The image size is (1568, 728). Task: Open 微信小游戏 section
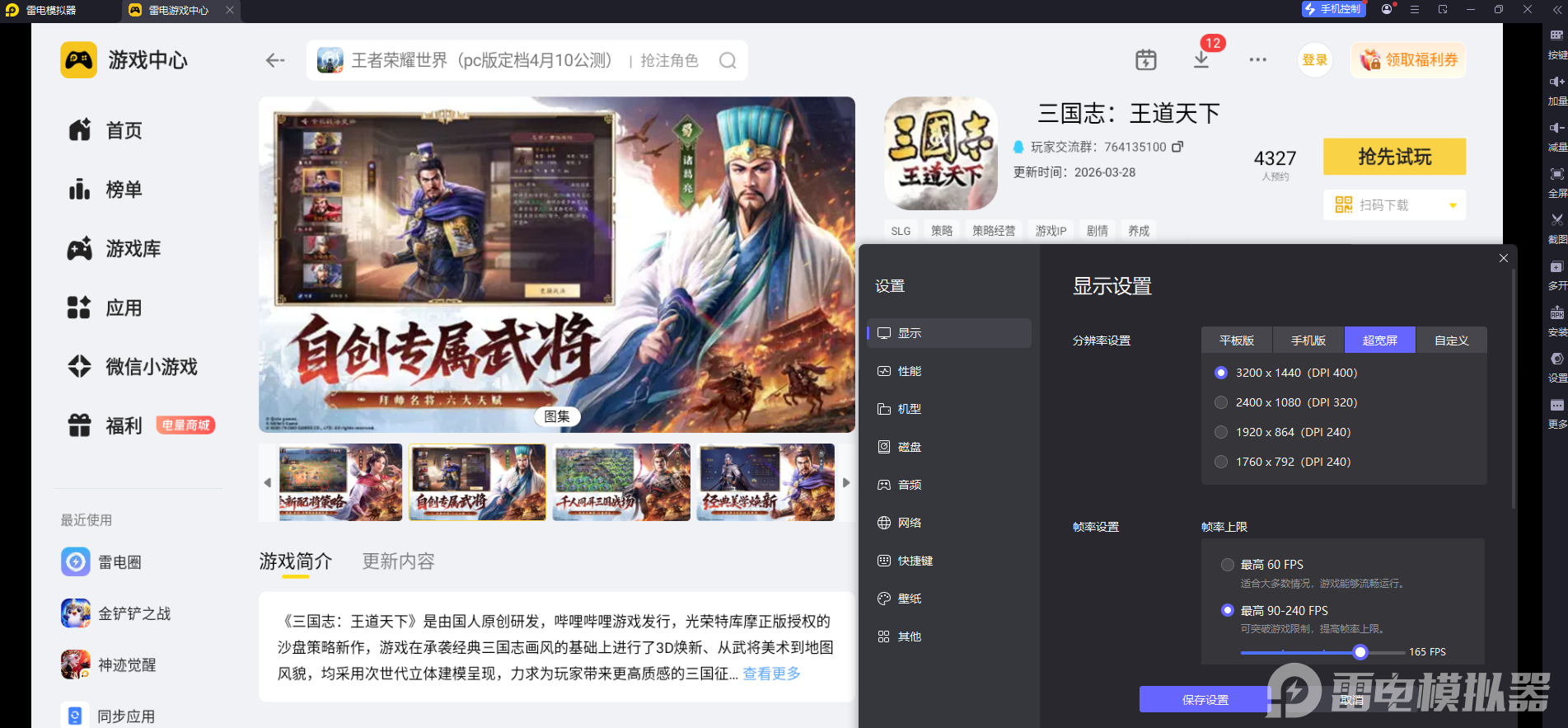[133, 367]
